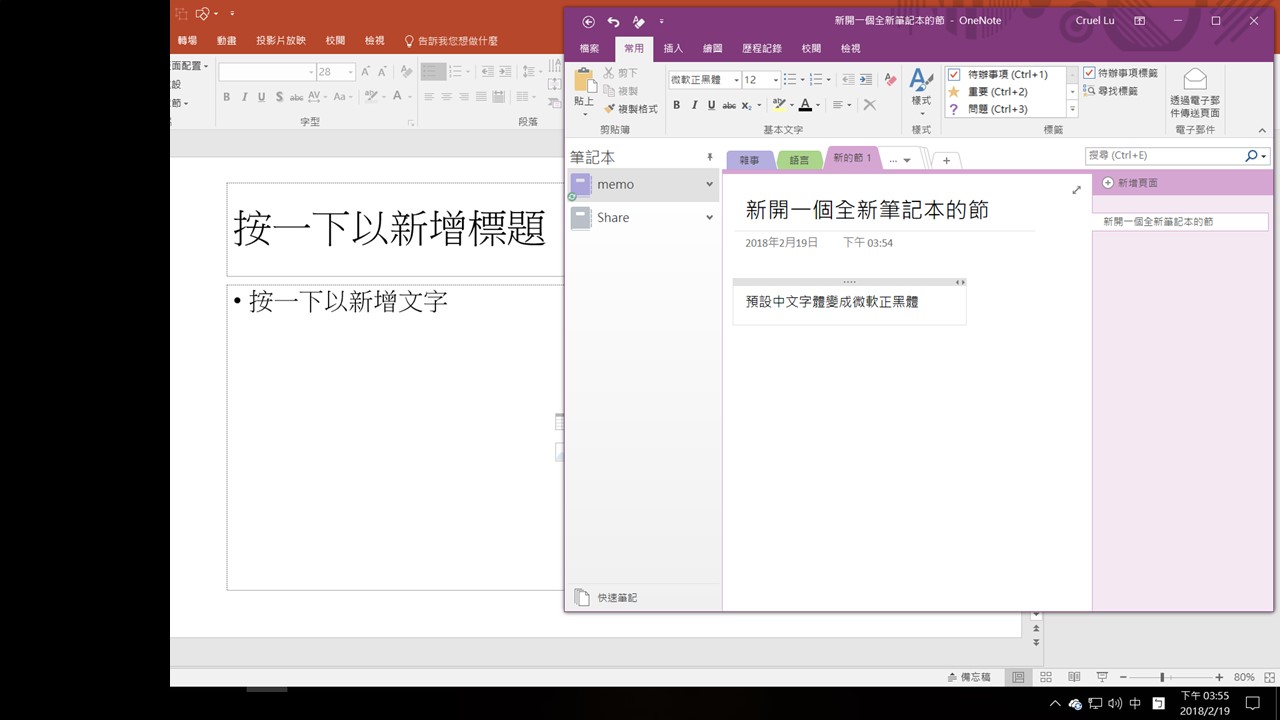Click Email Page (透過電子郵件傳送頁面) button
This screenshot has height=720, width=1280.
tap(1195, 93)
